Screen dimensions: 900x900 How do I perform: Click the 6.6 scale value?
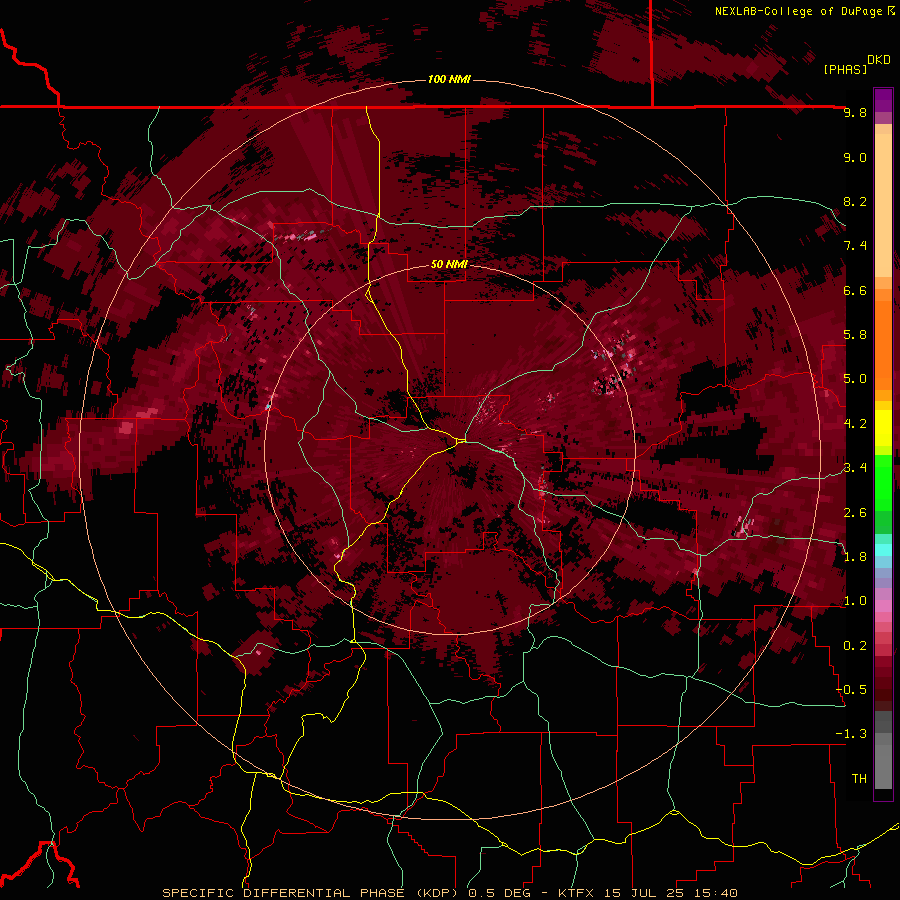tap(855, 290)
